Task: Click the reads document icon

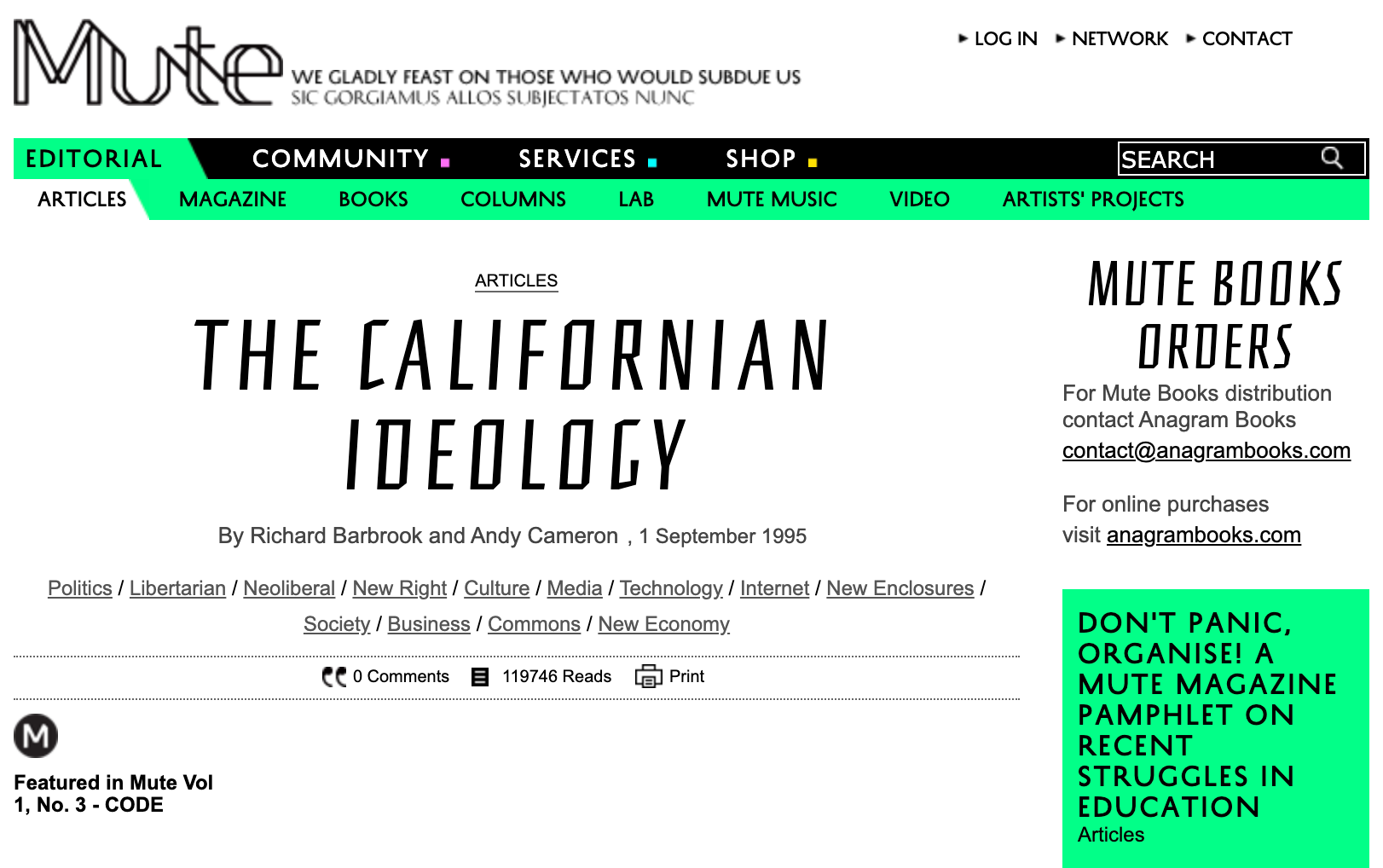Action: pyautogui.click(x=481, y=677)
